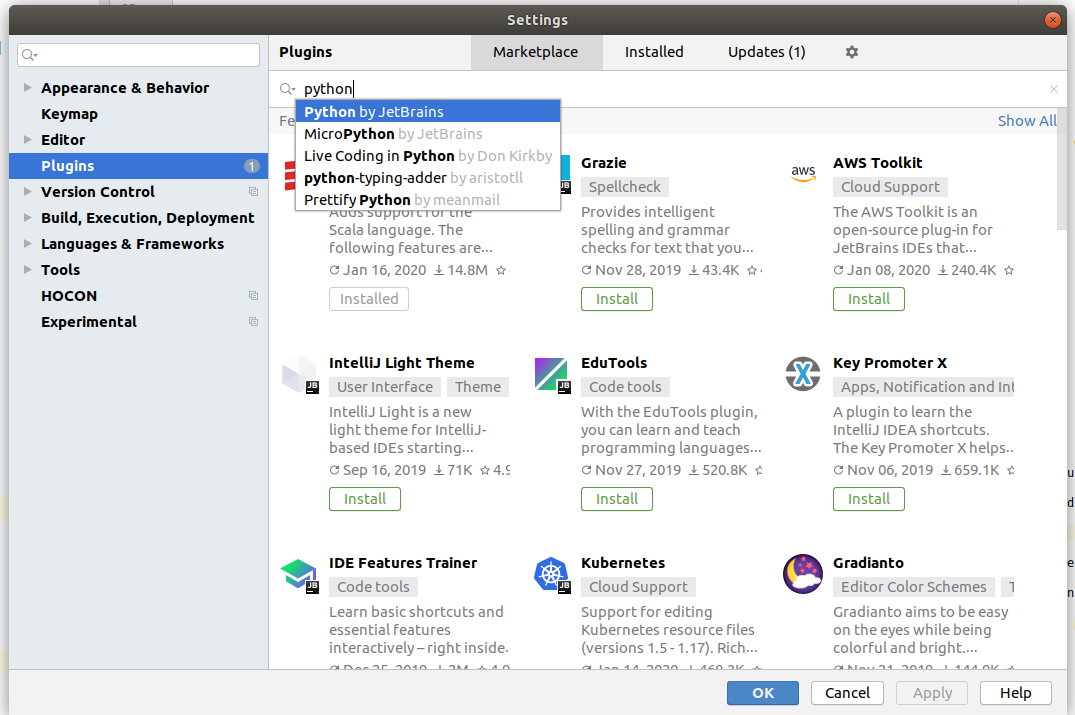Open the Keymap settings page
The image size is (1075, 715).
click(69, 114)
